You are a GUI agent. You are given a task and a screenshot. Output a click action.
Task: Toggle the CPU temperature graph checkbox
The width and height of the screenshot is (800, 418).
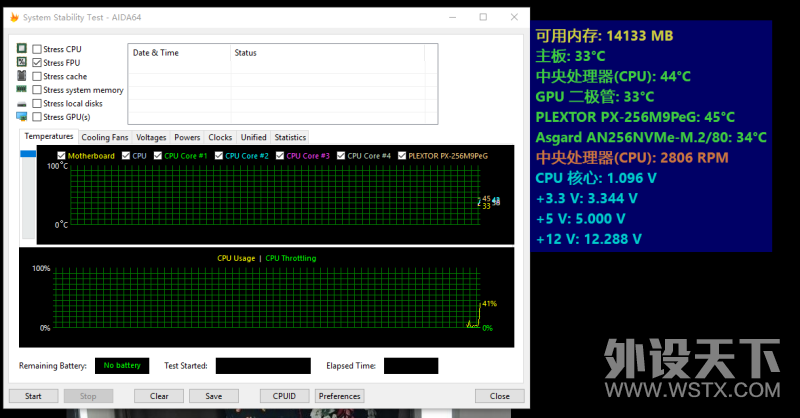(126, 156)
